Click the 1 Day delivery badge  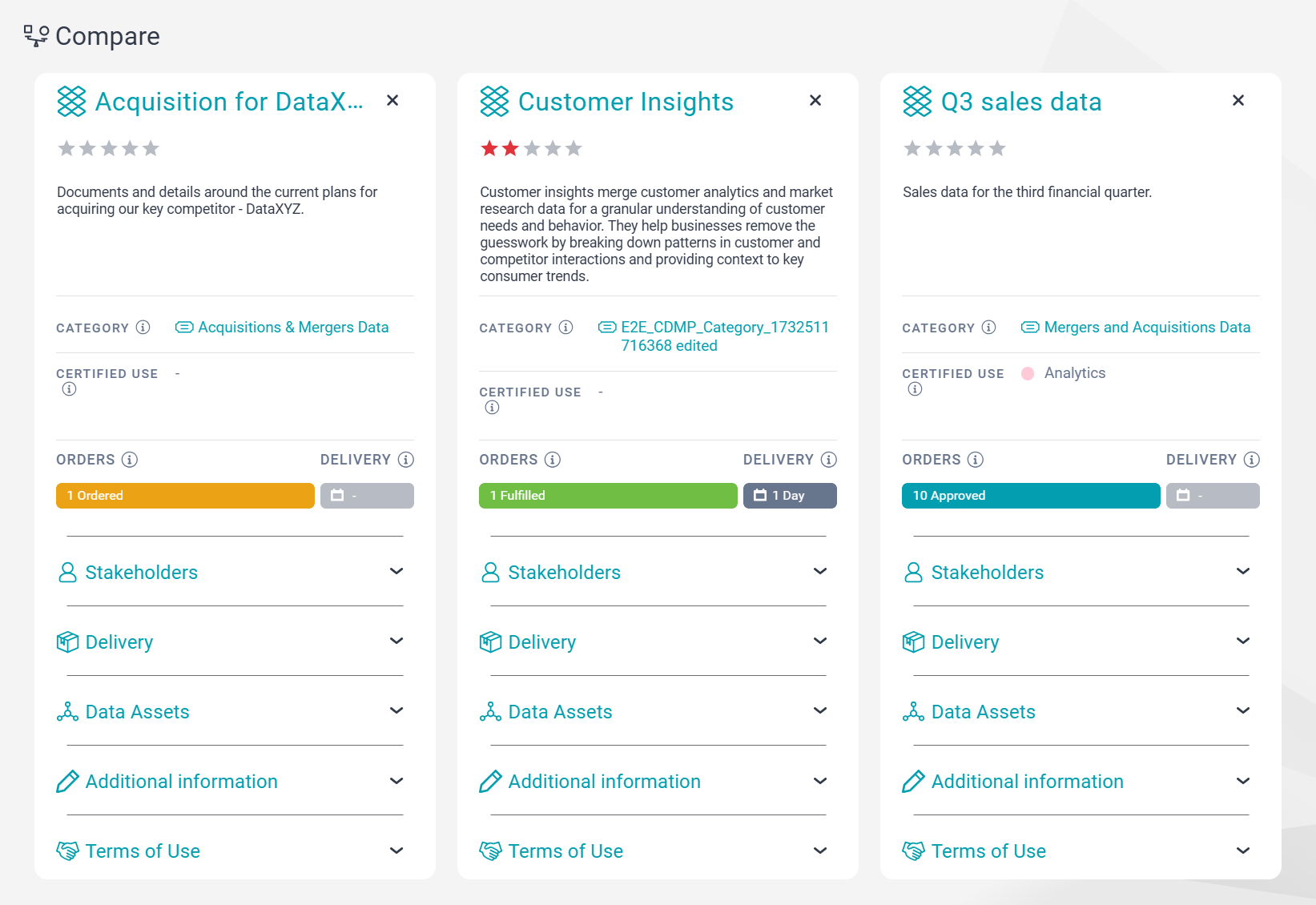(x=790, y=496)
